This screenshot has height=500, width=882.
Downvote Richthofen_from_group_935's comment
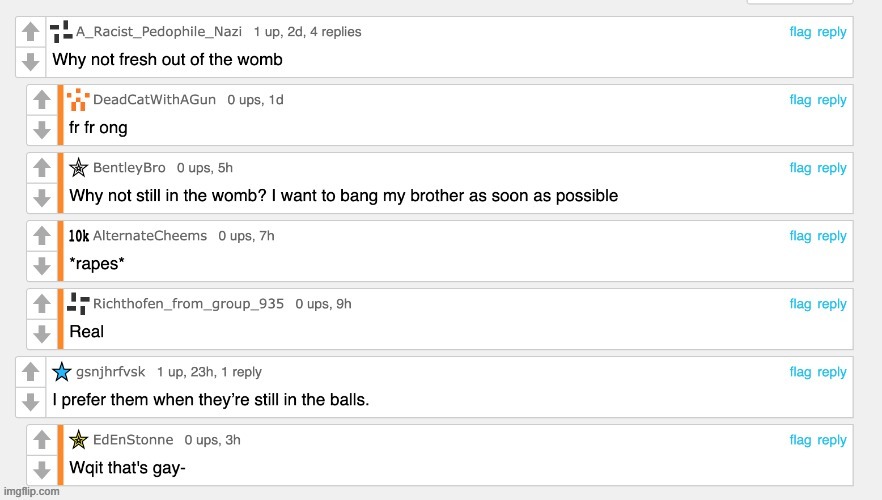point(42,334)
